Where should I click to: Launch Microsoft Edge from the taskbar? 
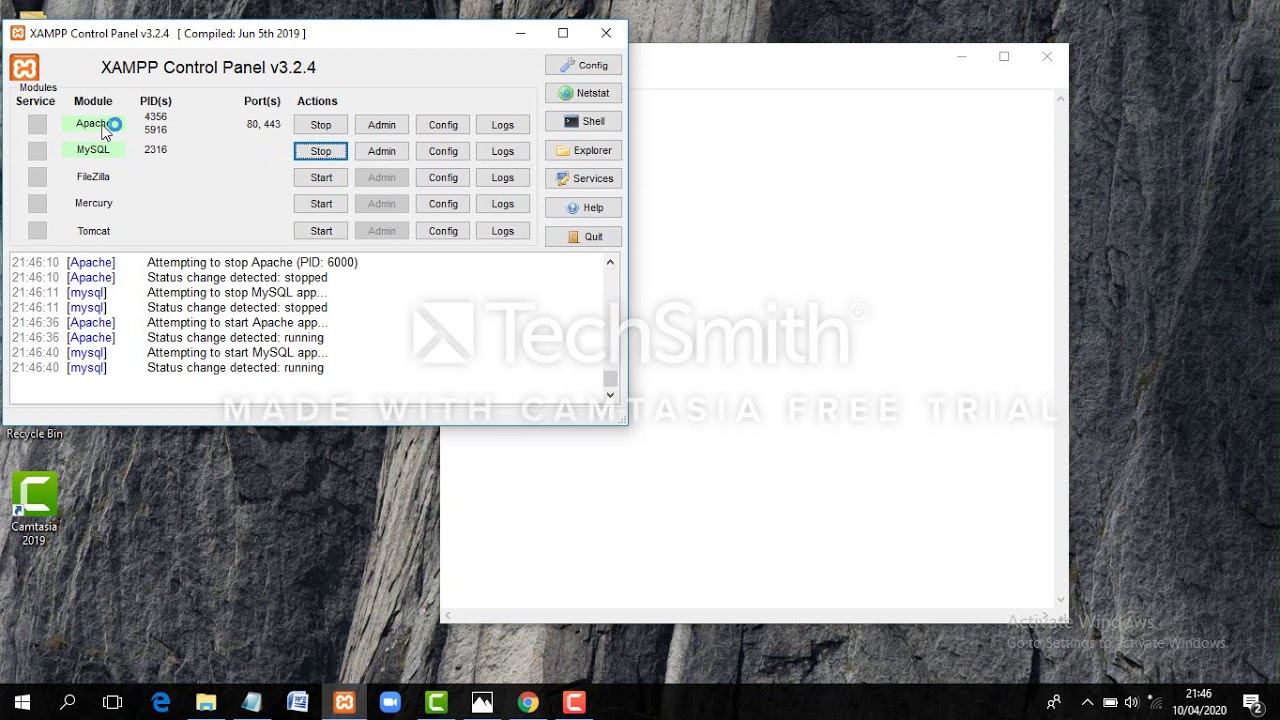(x=160, y=702)
